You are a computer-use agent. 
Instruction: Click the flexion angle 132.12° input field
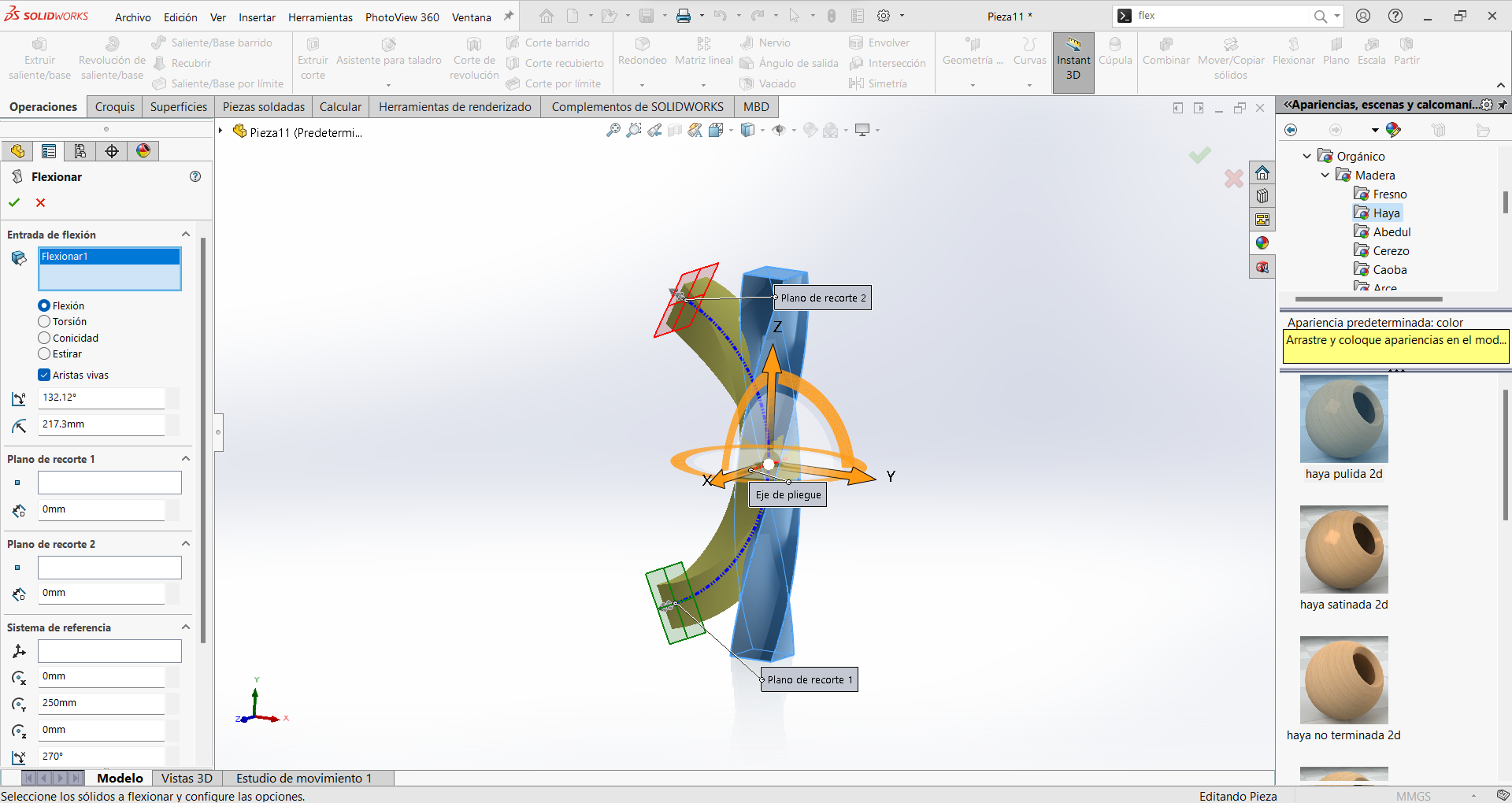click(101, 398)
